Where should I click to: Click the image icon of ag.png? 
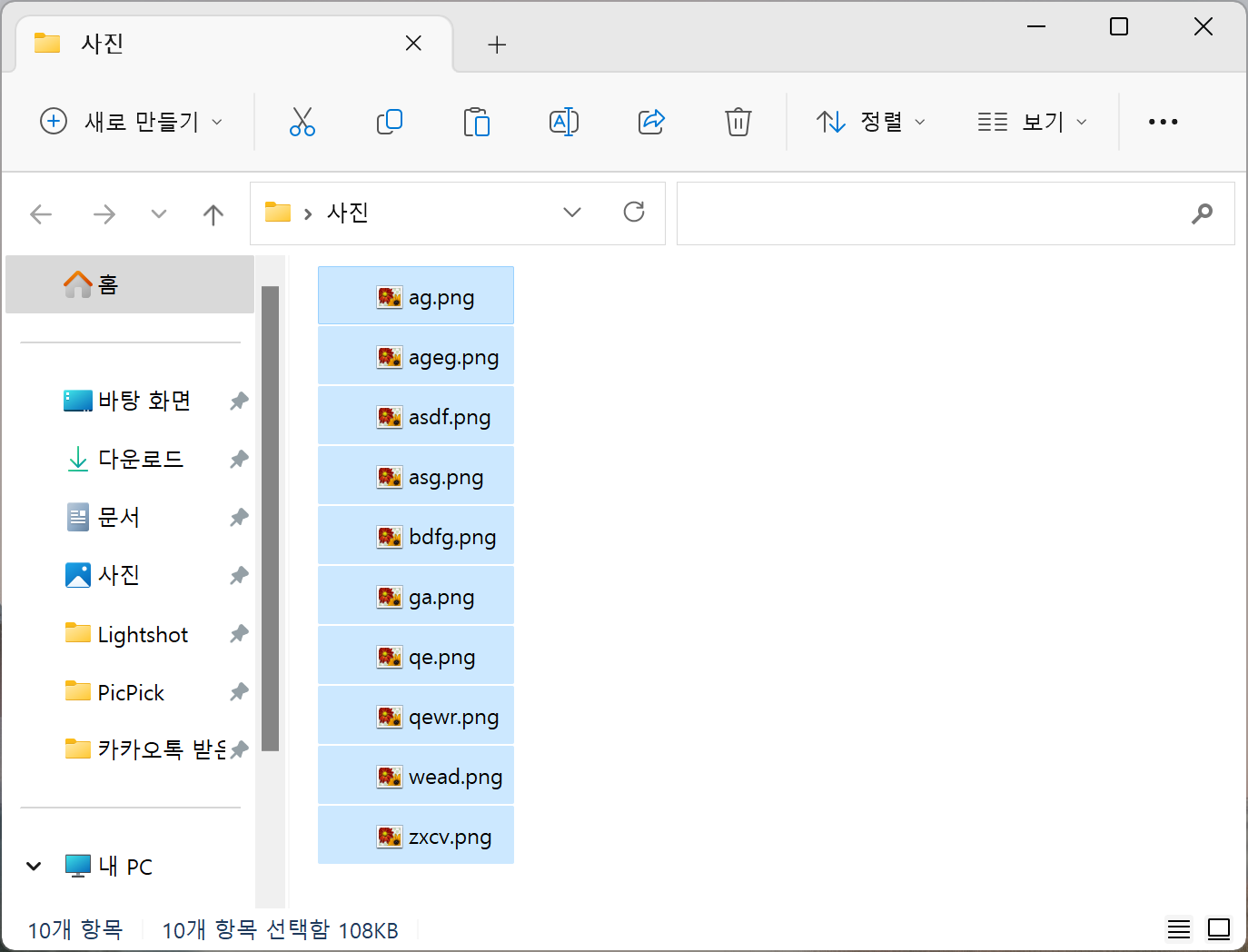click(390, 297)
